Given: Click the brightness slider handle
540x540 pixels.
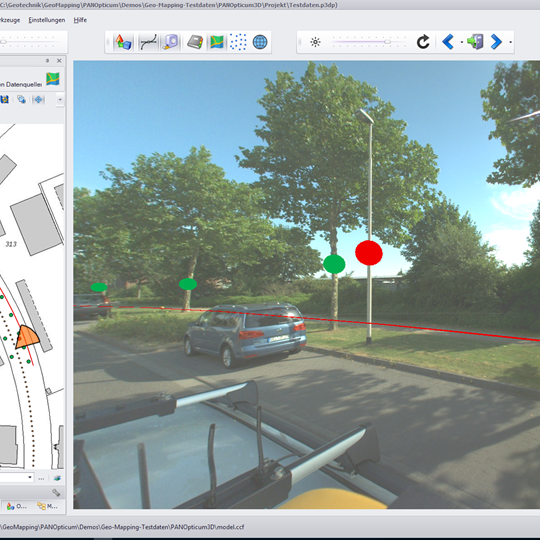Looking at the screenshot, I should pos(387,42).
